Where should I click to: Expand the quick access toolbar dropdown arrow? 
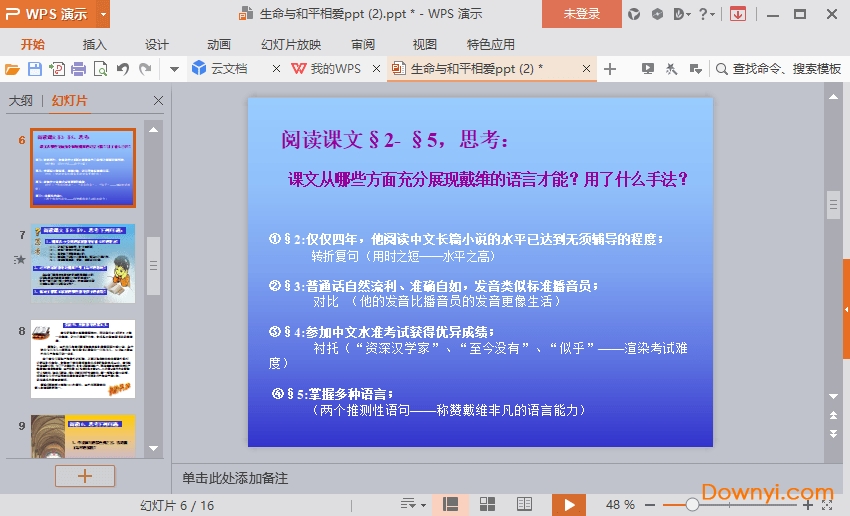(x=174, y=69)
